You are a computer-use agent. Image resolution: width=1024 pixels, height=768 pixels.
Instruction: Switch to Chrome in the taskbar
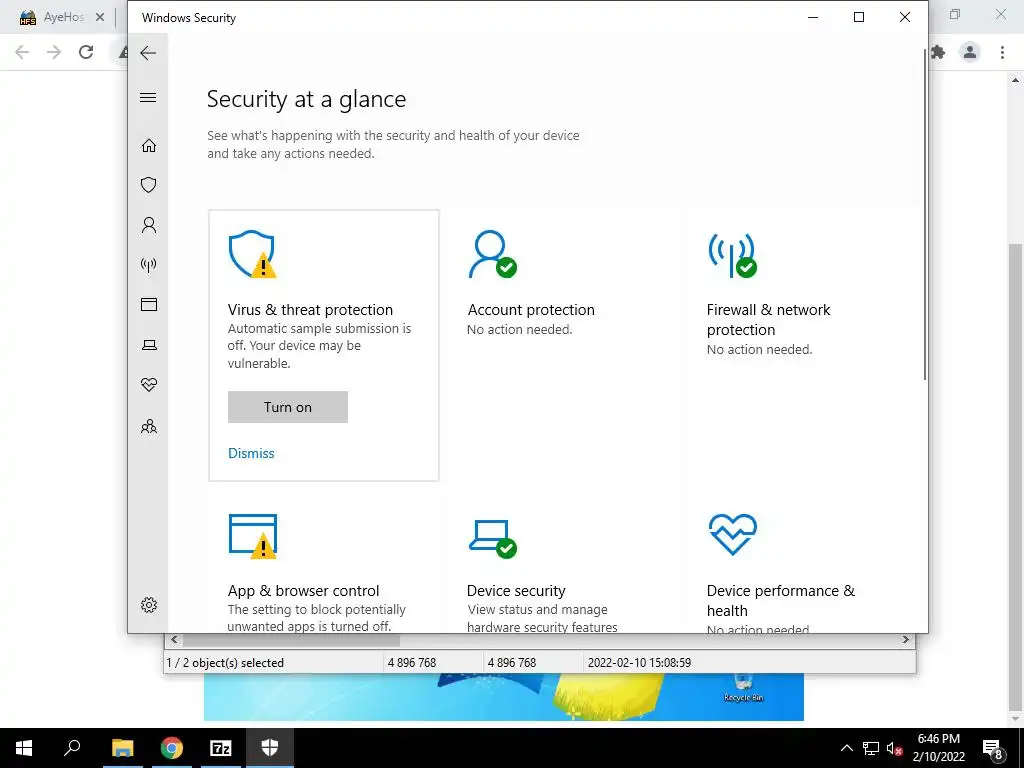click(172, 748)
